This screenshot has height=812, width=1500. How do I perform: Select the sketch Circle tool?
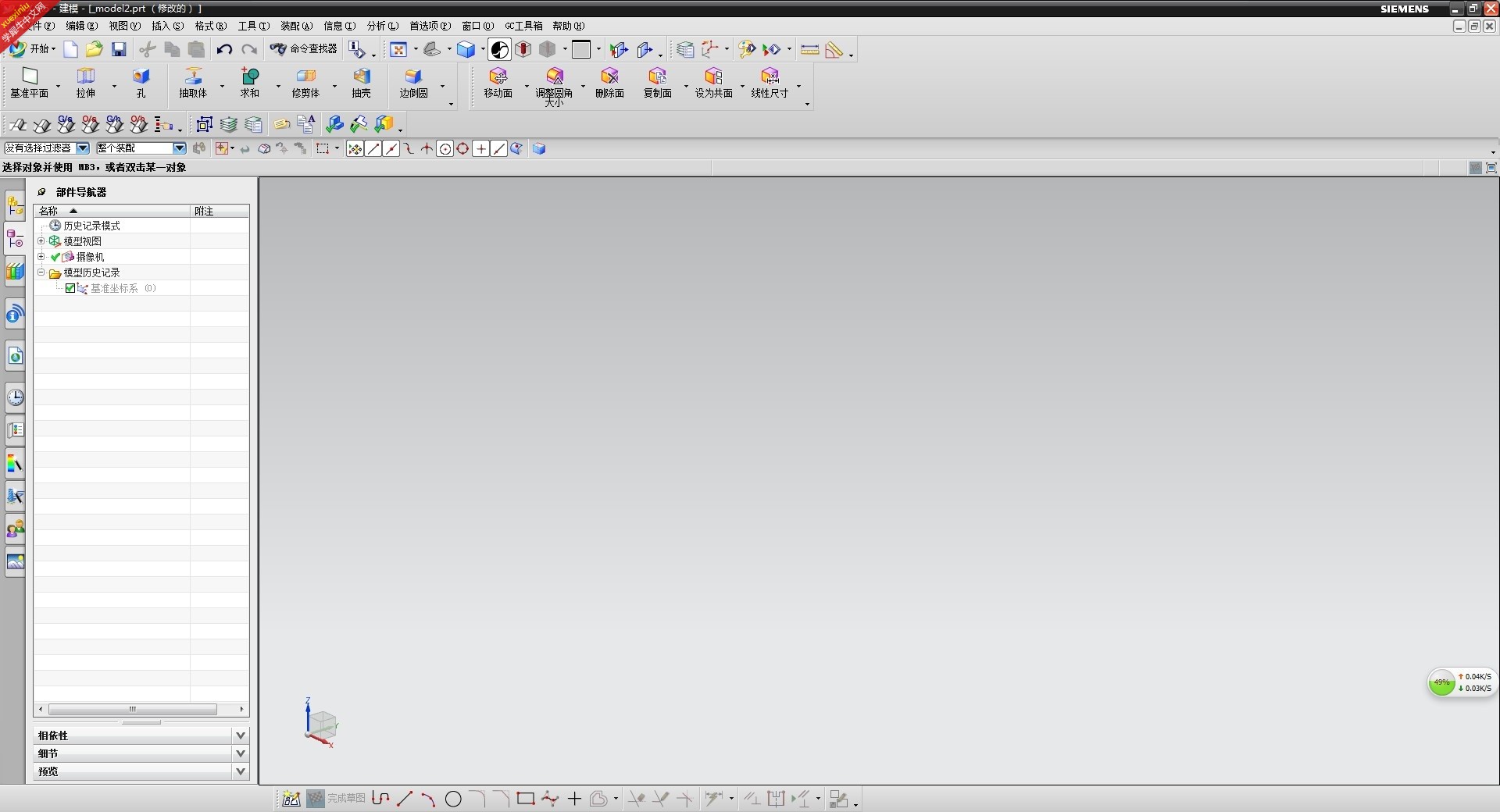(453, 798)
